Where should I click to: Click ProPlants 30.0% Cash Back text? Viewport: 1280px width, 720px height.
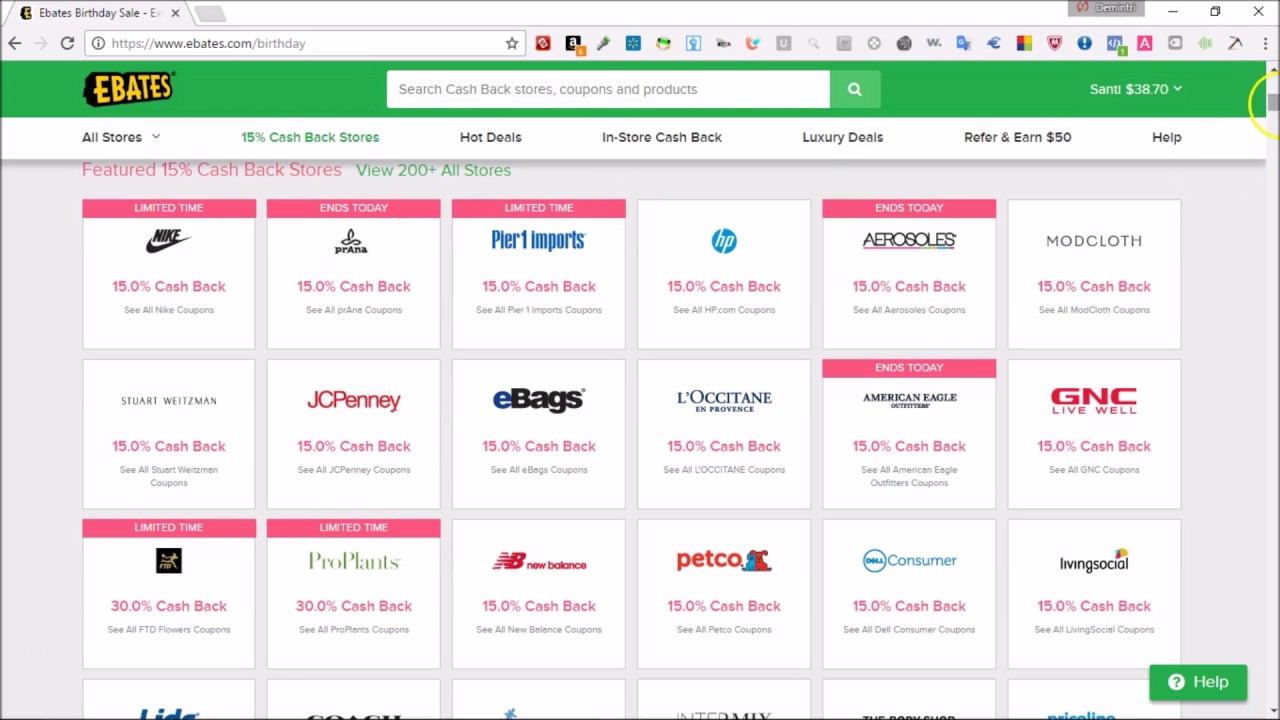(x=354, y=606)
